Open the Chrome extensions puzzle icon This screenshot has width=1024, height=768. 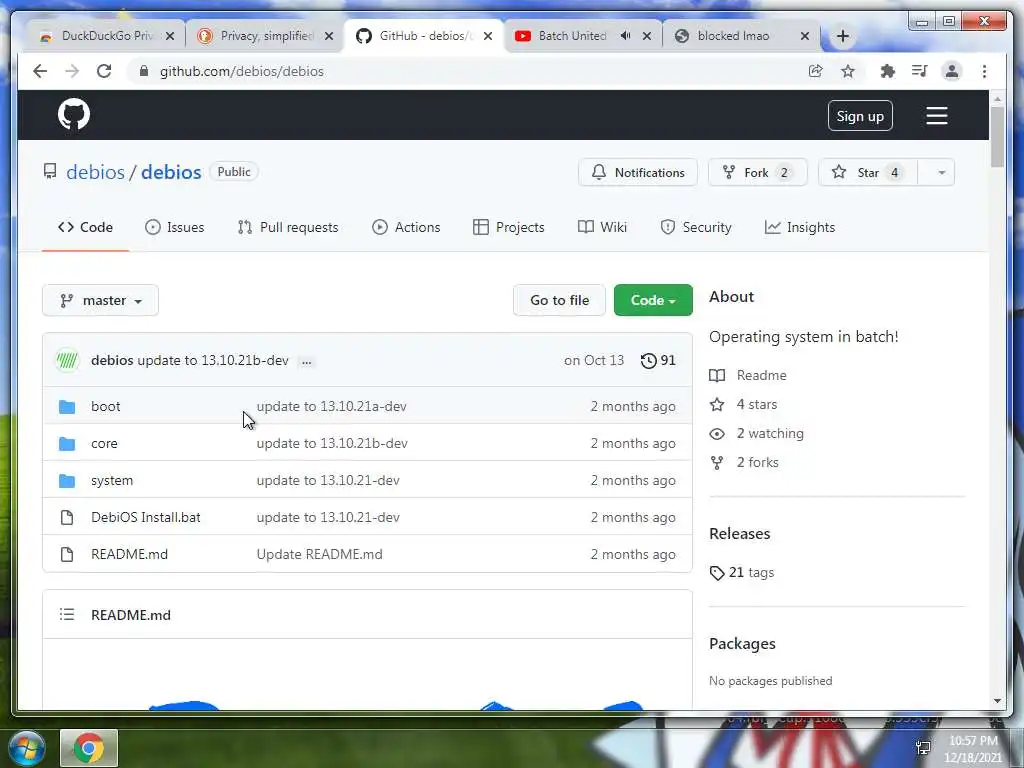(x=888, y=71)
